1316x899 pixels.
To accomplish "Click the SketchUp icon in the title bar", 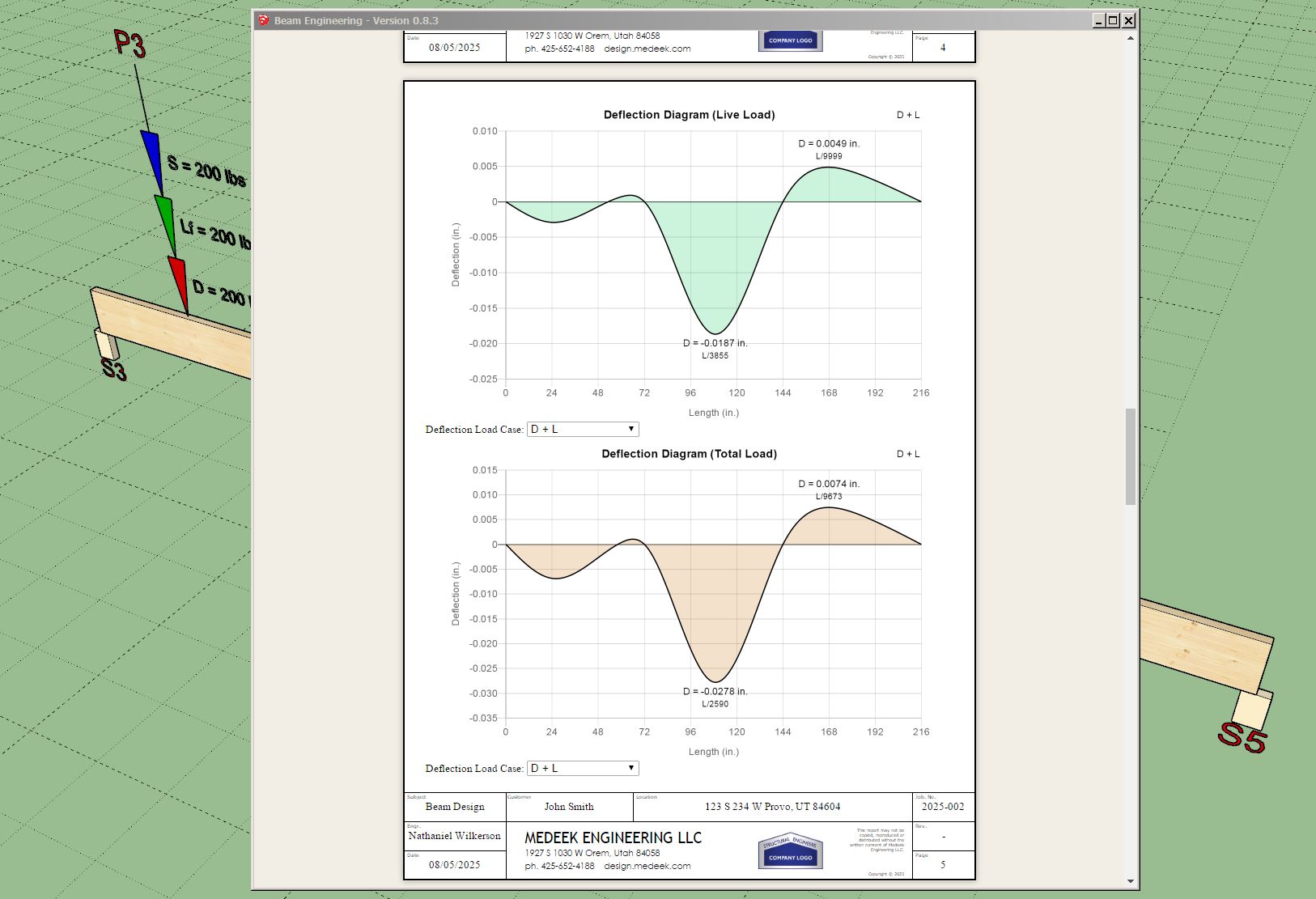I will pos(263,20).
